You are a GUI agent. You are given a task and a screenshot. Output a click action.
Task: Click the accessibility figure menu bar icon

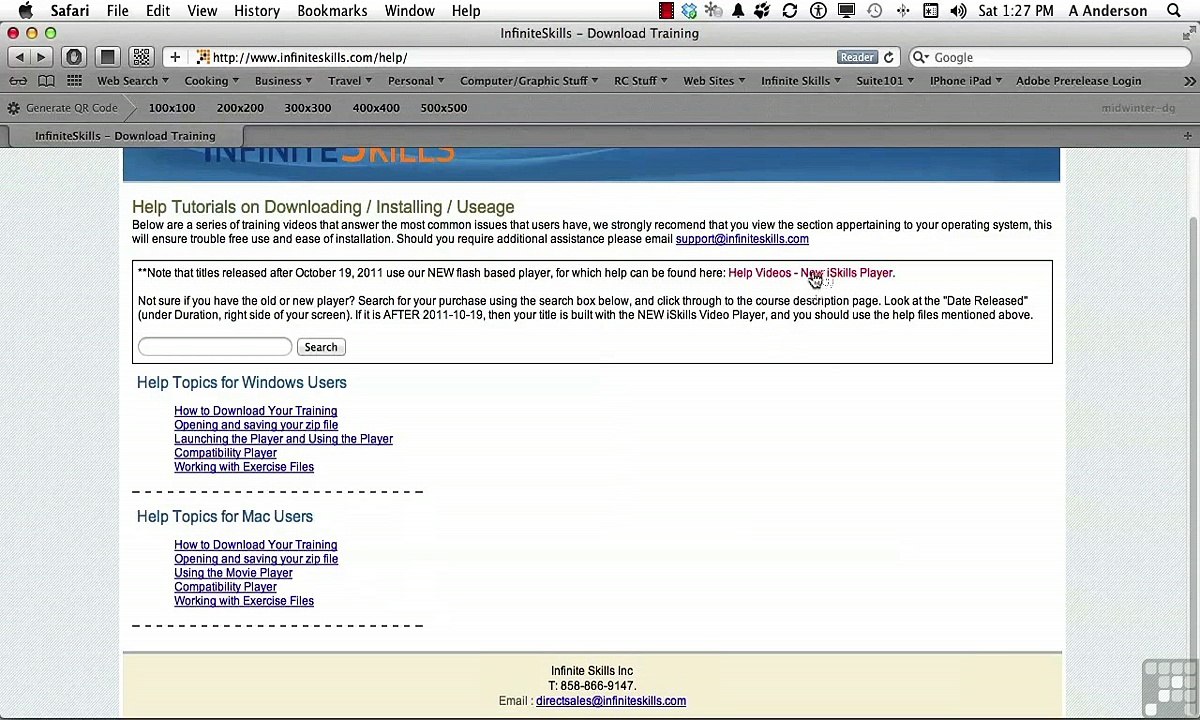(818, 11)
